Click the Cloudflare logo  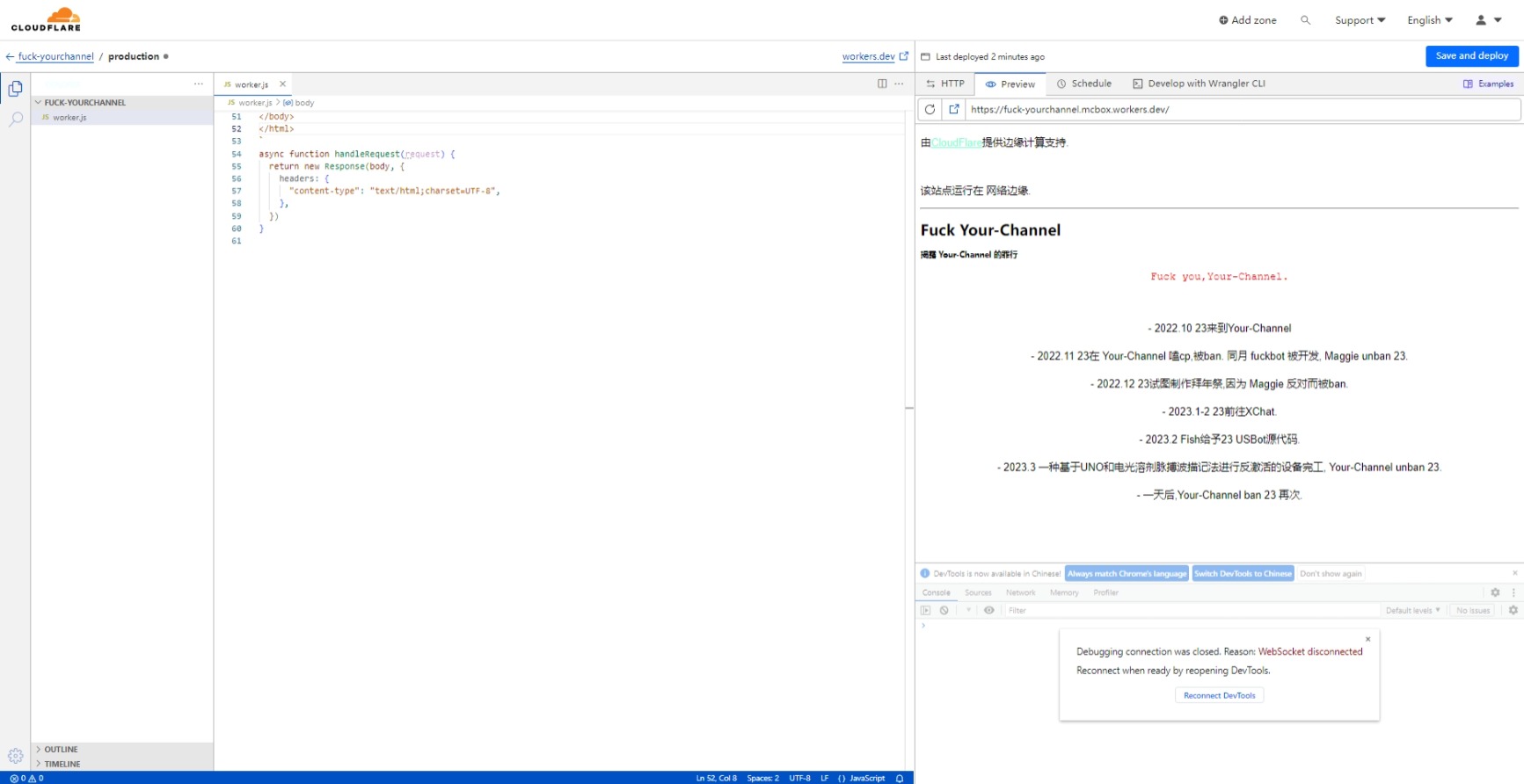click(46, 19)
